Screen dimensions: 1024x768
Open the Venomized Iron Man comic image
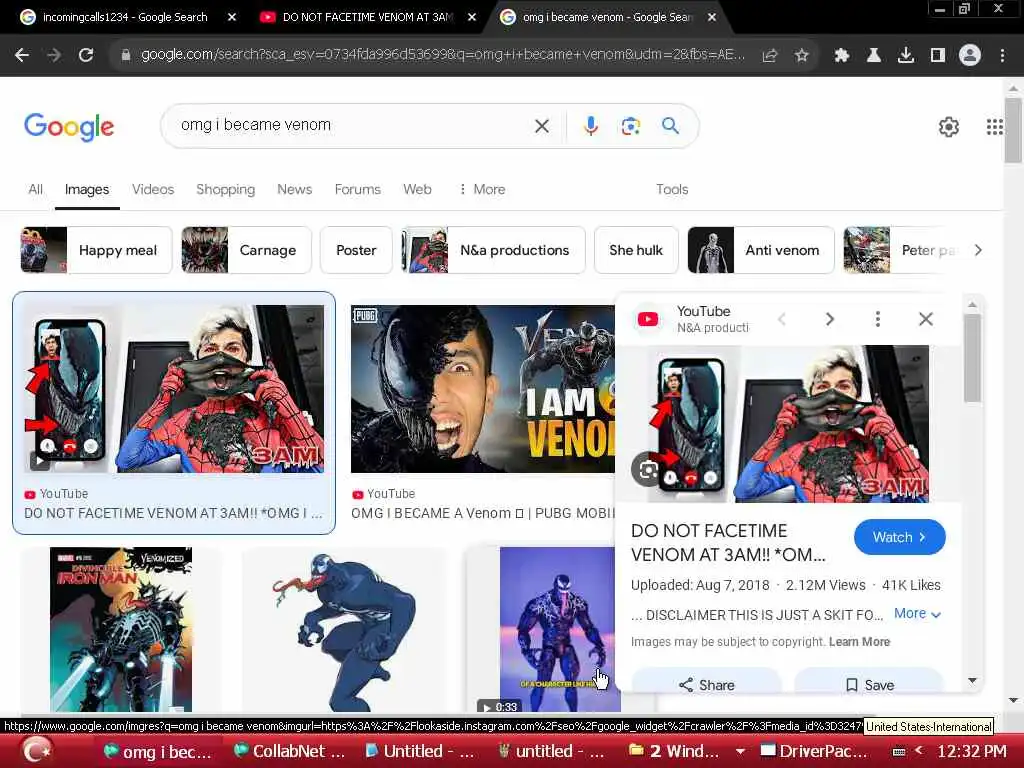[121, 630]
